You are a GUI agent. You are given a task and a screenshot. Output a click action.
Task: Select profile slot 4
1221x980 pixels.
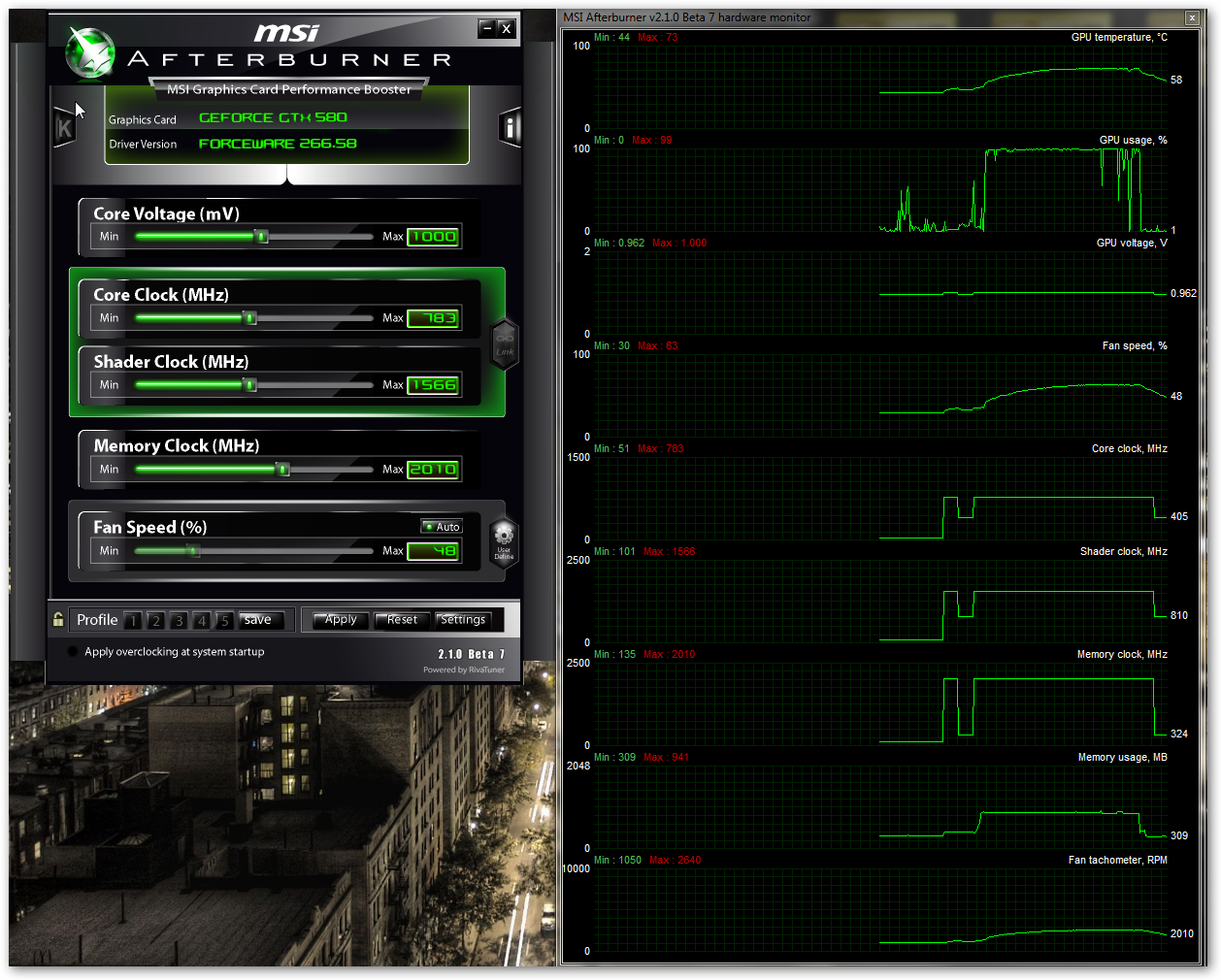202,620
